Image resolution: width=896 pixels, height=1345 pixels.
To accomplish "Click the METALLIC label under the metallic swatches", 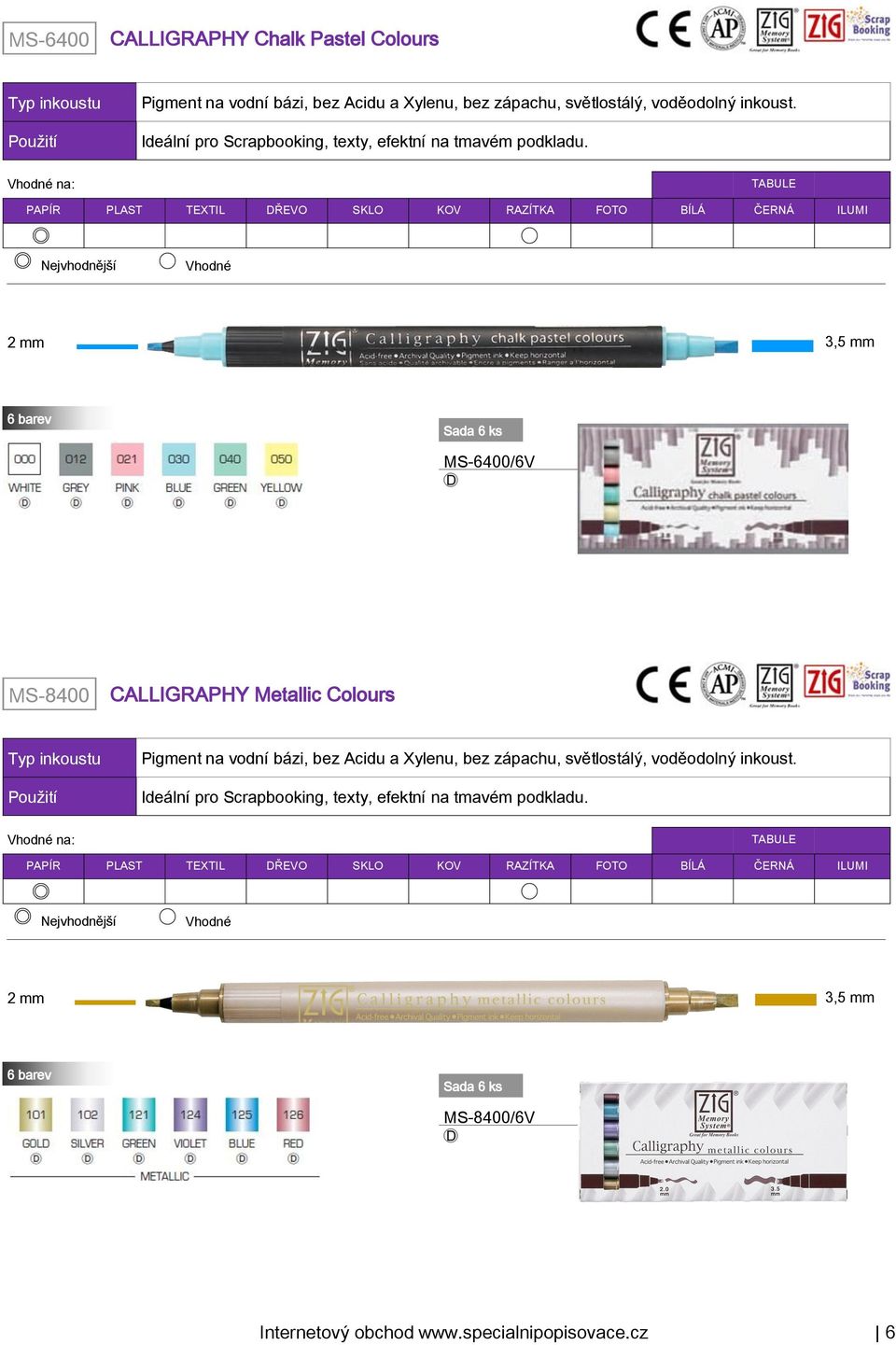I will pyautogui.click(x=164, y=1176).
